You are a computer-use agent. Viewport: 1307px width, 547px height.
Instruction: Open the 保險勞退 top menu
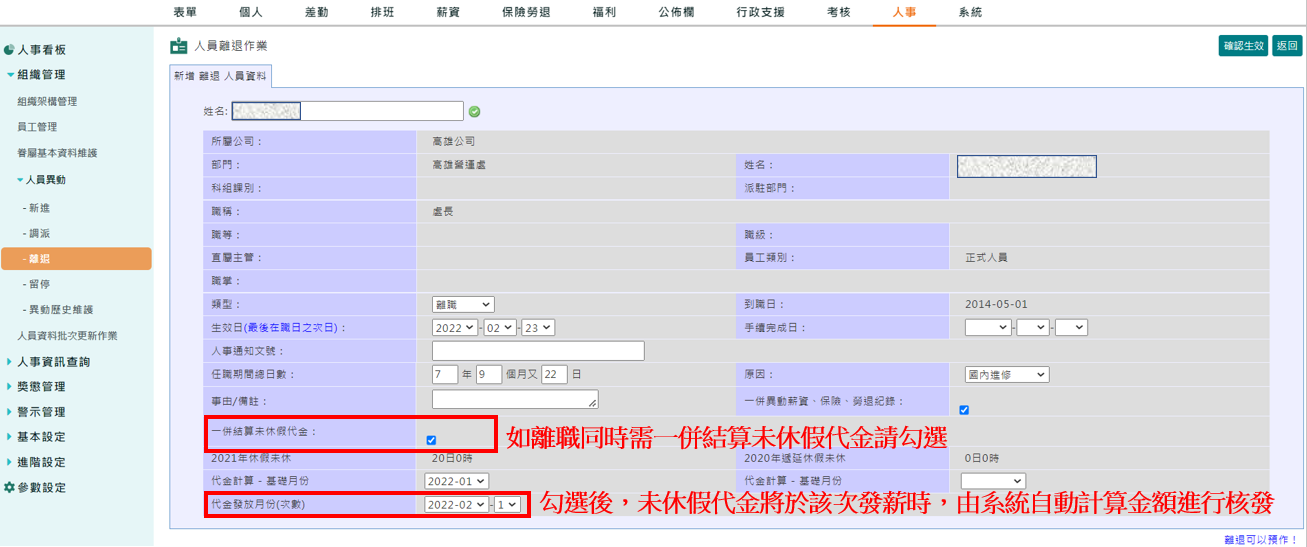[x=527, y=12]
